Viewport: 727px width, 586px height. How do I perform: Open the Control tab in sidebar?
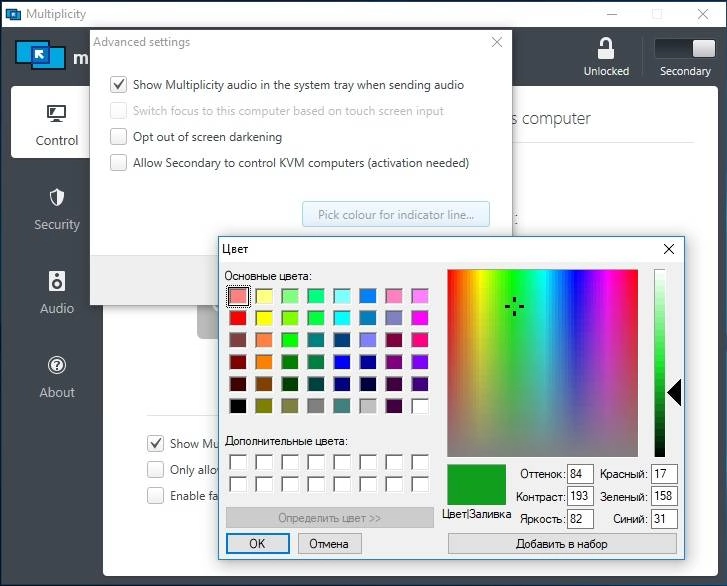coord(51,122)
